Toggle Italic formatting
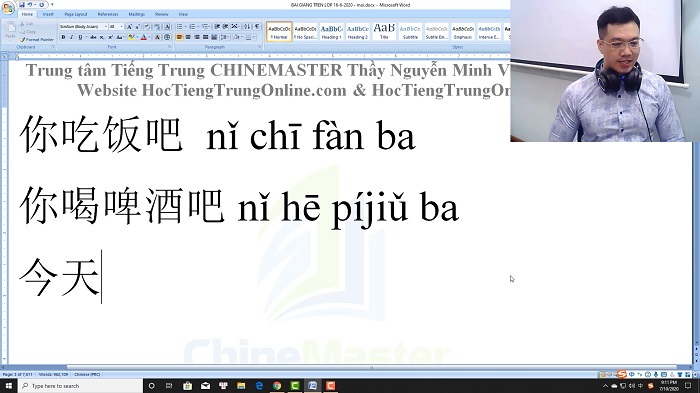The width and height of the screenshot is (700, 393). pos(71,37)
